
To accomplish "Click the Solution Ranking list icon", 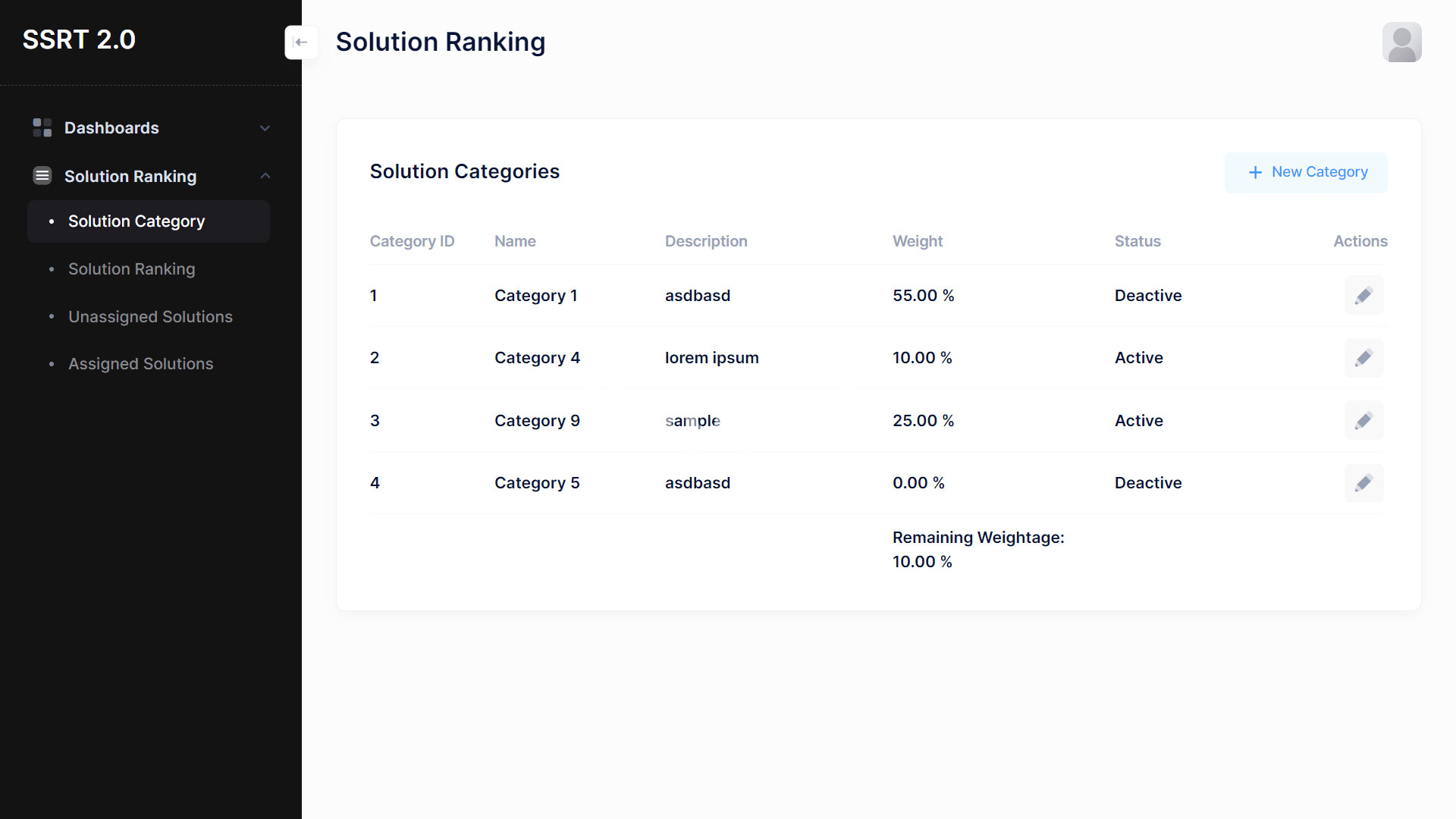I will point(42,176).
